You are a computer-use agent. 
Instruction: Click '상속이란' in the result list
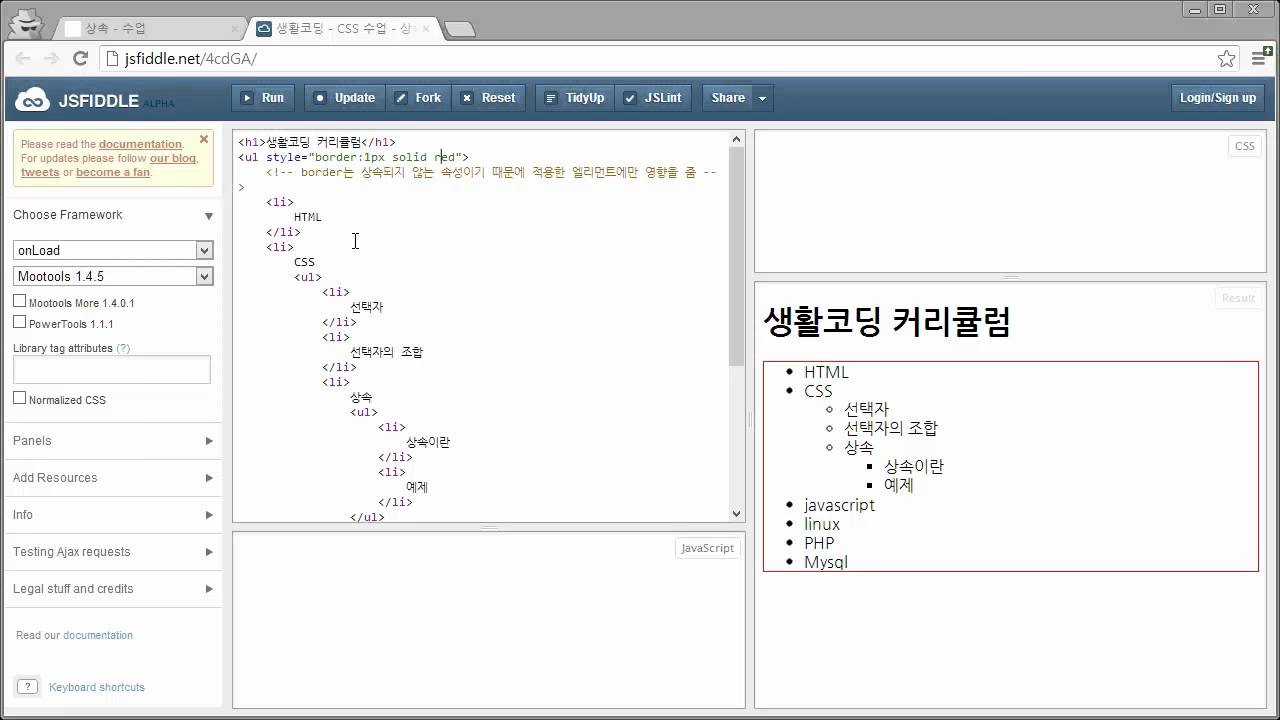914,466
